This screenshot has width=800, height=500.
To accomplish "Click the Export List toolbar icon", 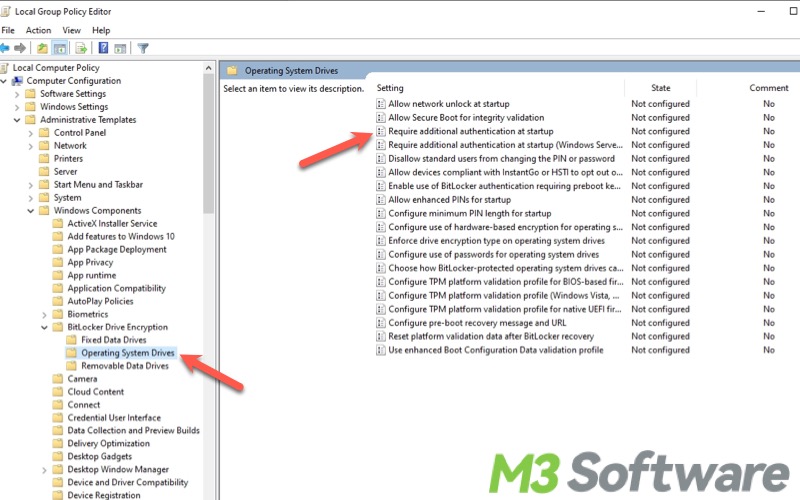I will pos(81,47).
